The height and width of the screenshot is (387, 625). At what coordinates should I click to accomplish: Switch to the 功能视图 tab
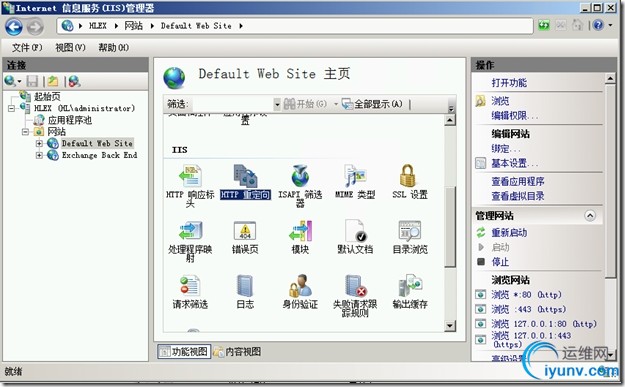point(184,352)
